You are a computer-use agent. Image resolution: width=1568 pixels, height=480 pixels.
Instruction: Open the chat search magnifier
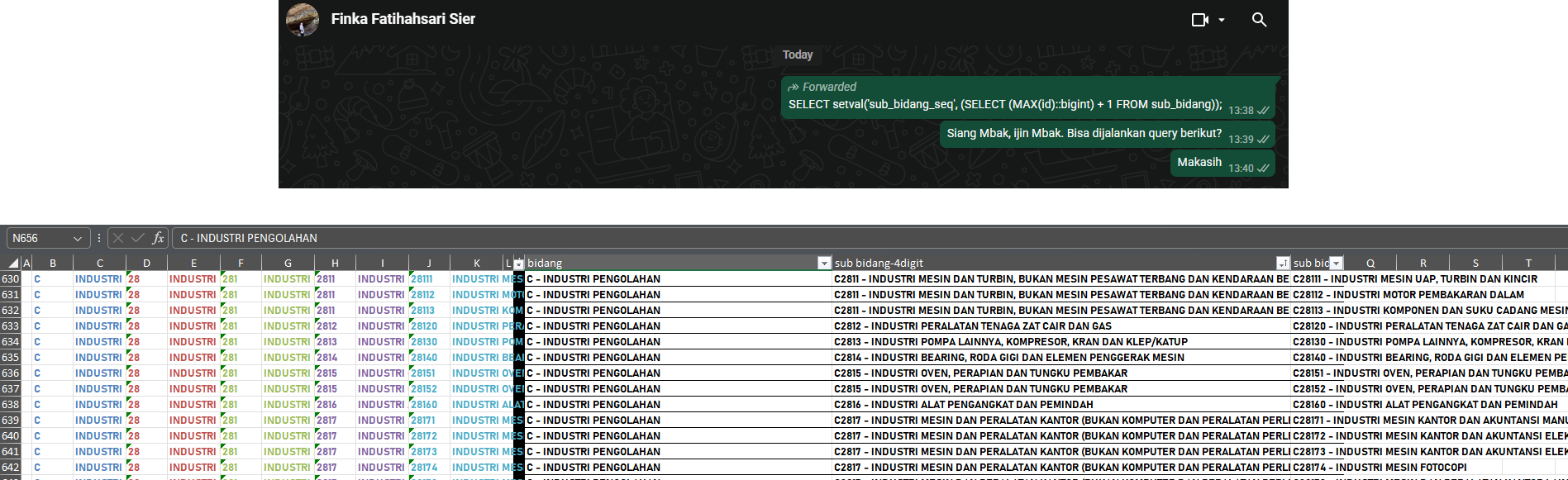[1259, 20]
